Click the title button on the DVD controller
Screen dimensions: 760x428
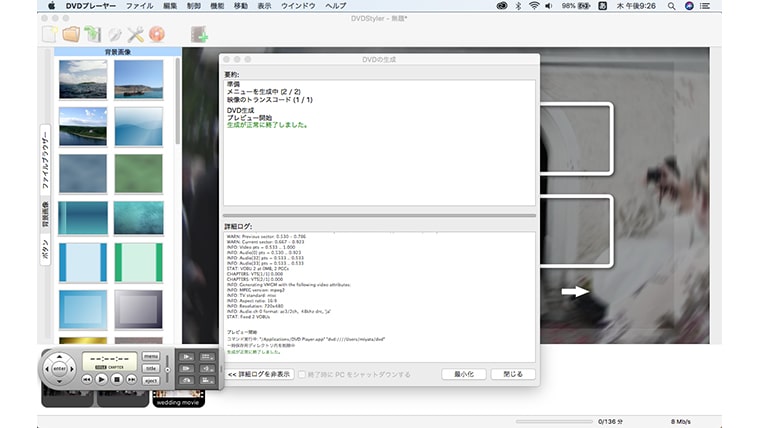point(151,368)
